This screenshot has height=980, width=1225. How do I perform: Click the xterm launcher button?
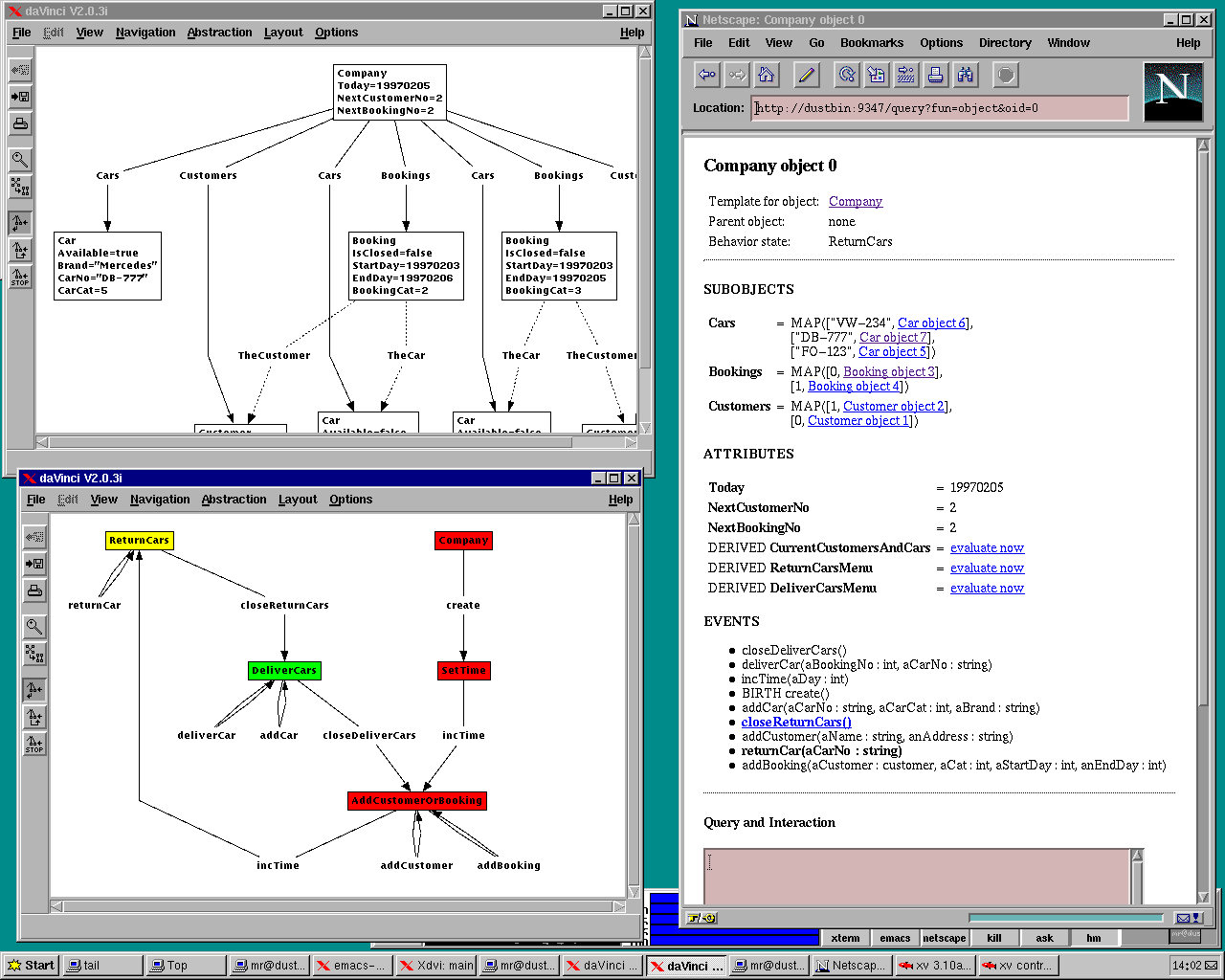[845, 938]
